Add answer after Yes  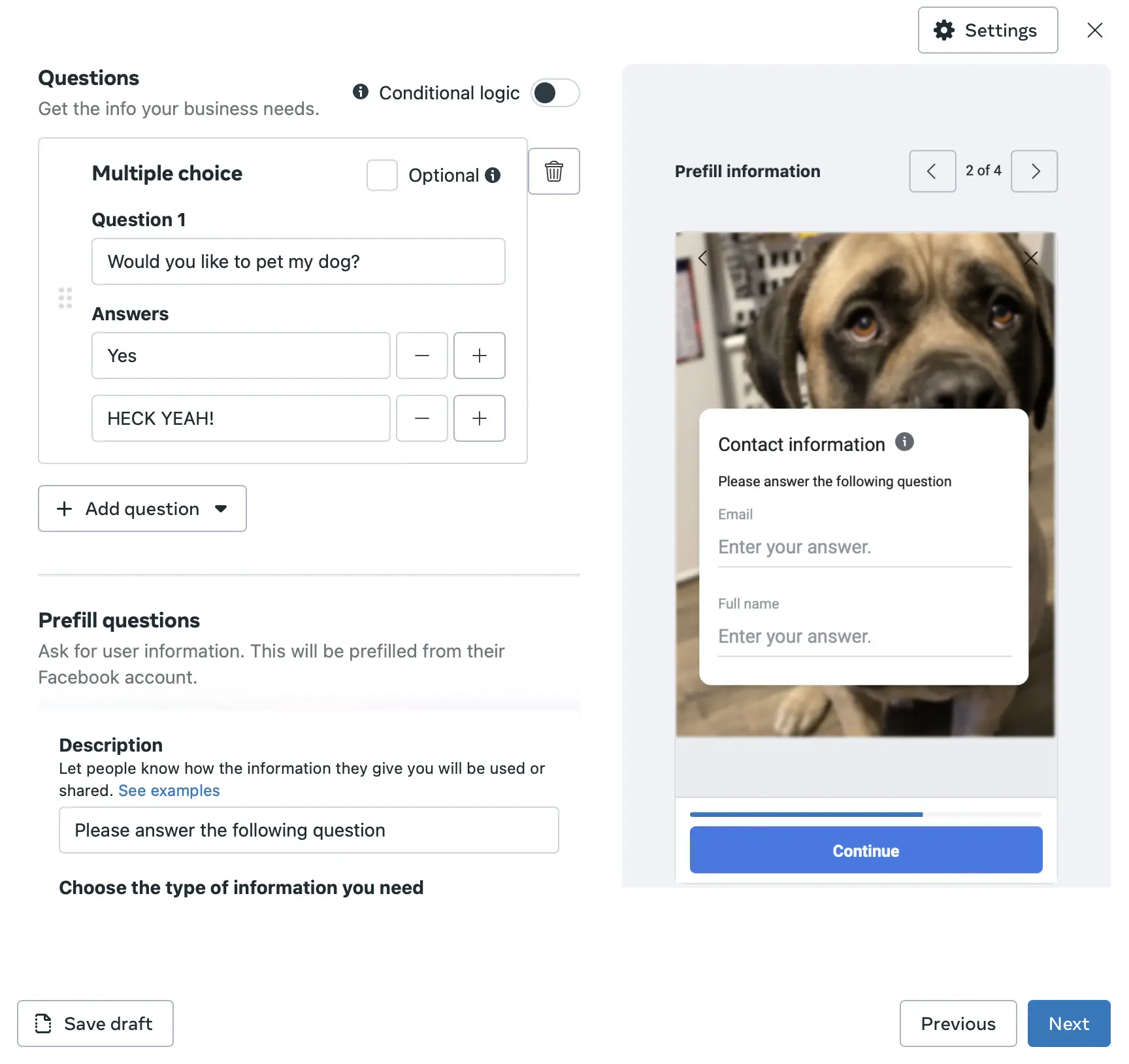(480, 356)
